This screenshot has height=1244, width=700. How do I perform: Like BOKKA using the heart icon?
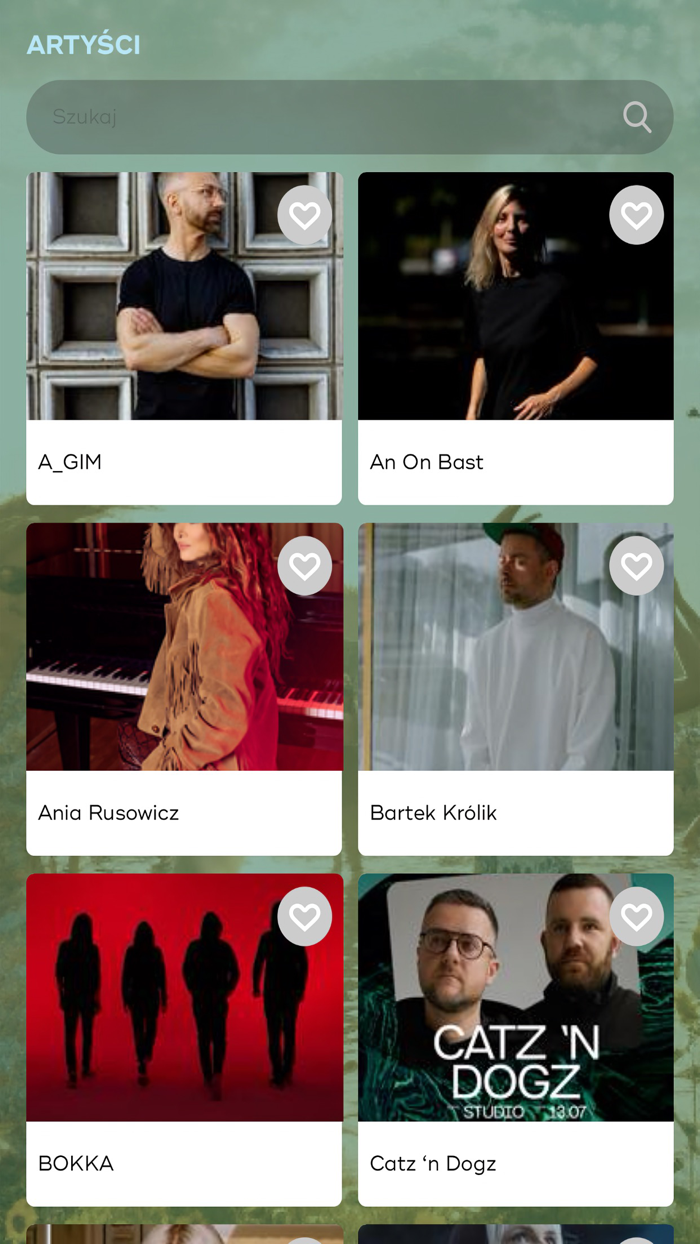coord(305,917)
